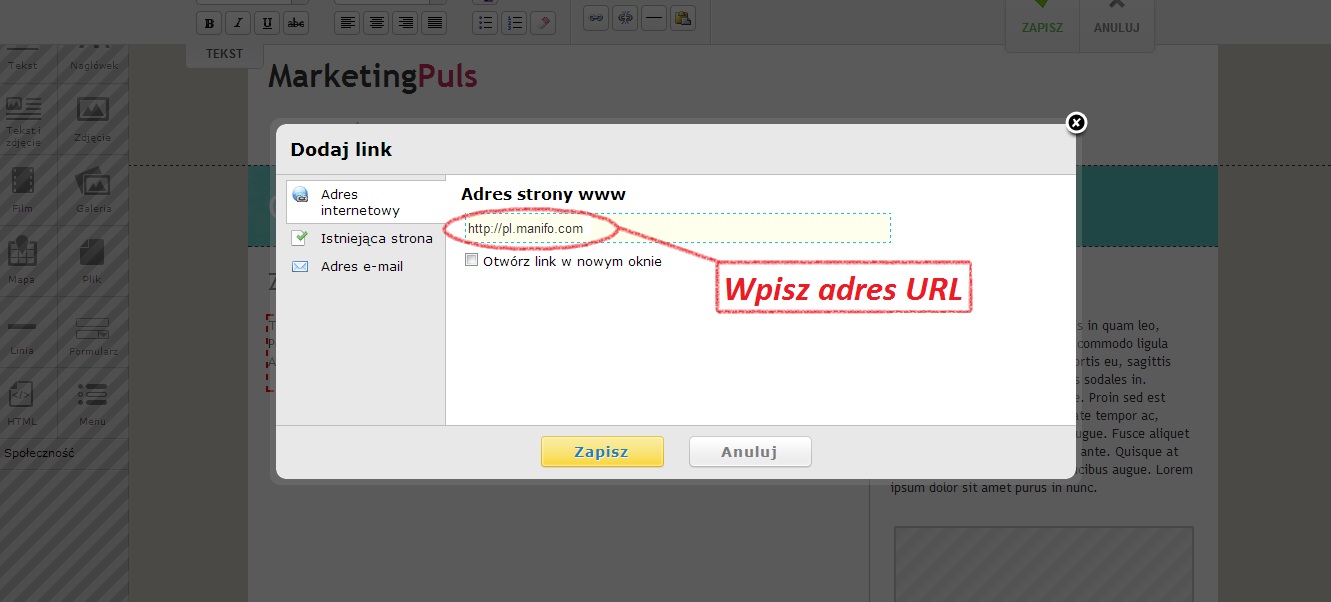This screenshot has height=602, width=1331.
Task: Insert a numbered list
Action: [513, 23]
